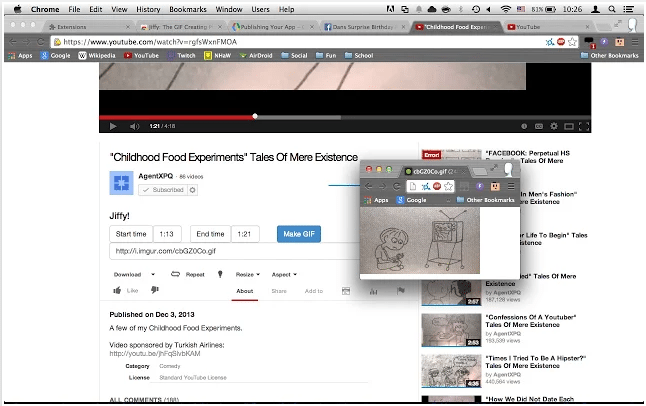Open subscription settings gear next to Subscribed
Viewport: 646px width, 406px height.
tap(192, 190)
